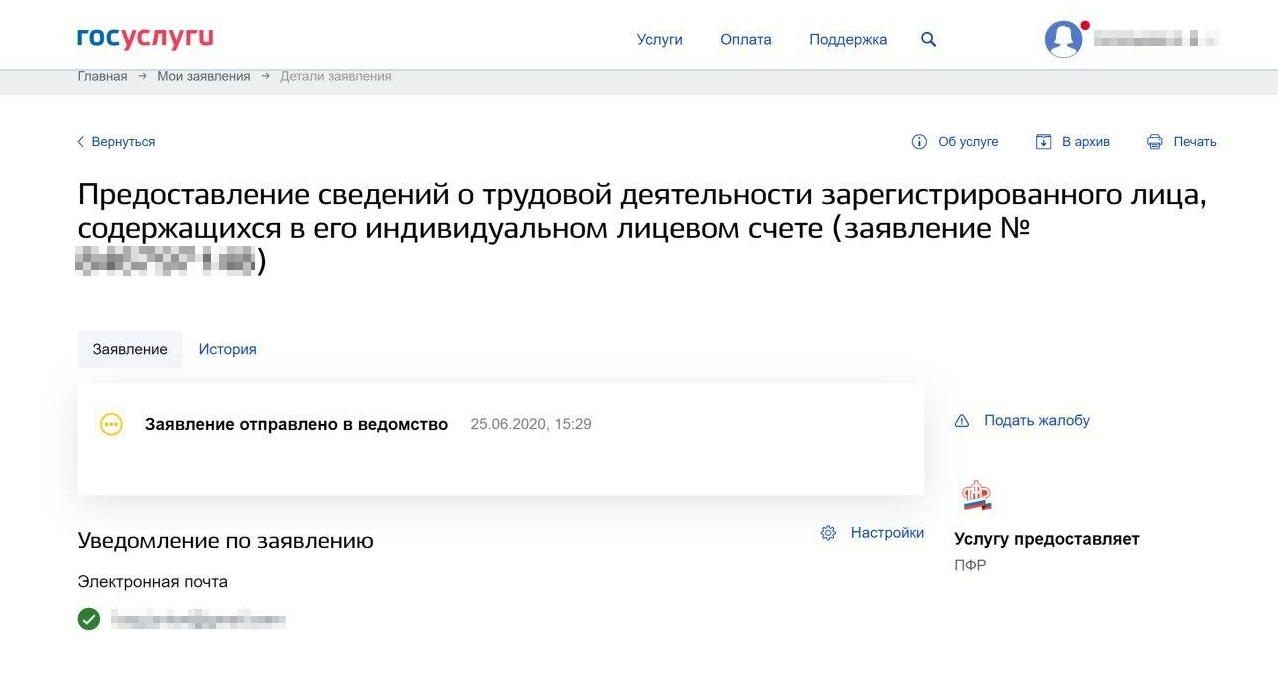1280x680 pixels.
Task: Click the Об услуге info icon
Action: (919, 142)
